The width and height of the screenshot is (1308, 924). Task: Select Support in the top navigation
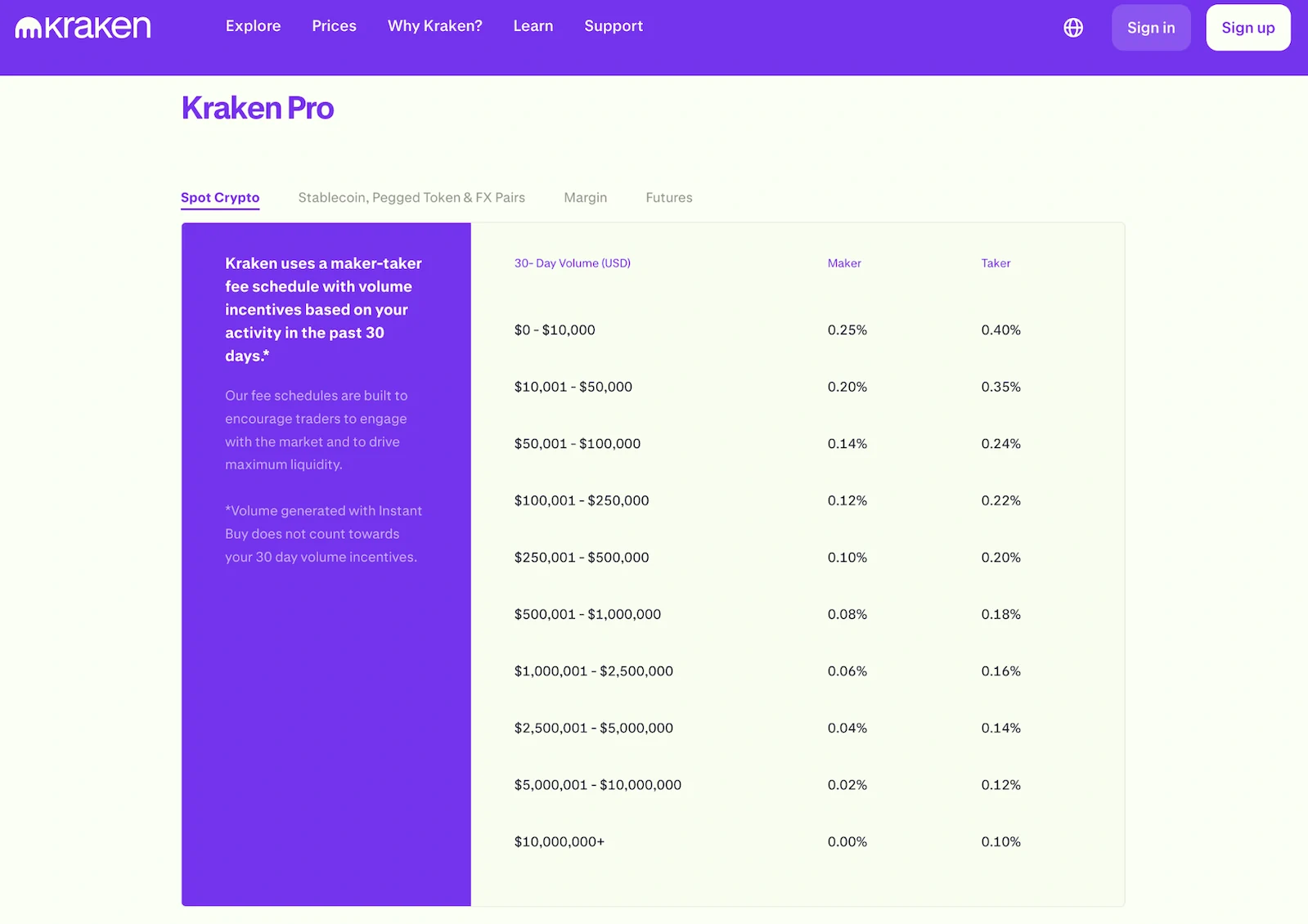click(x=613, y=26)
